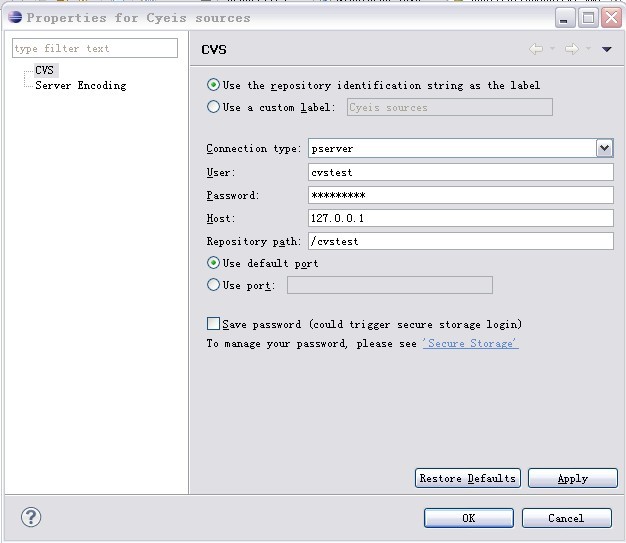626x543 pixels.
Task: Click the Eclipse icon in title bar
Action: (x=14, y=17)
